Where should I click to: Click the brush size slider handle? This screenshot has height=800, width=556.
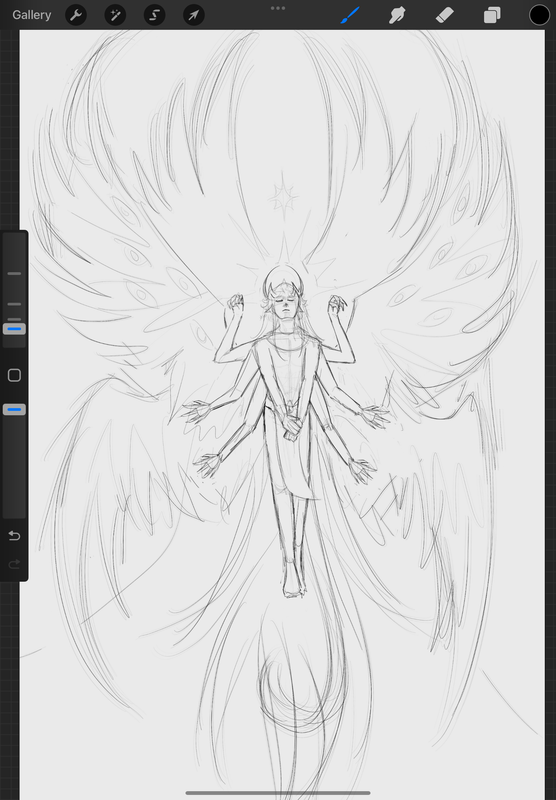pos(14,329)
